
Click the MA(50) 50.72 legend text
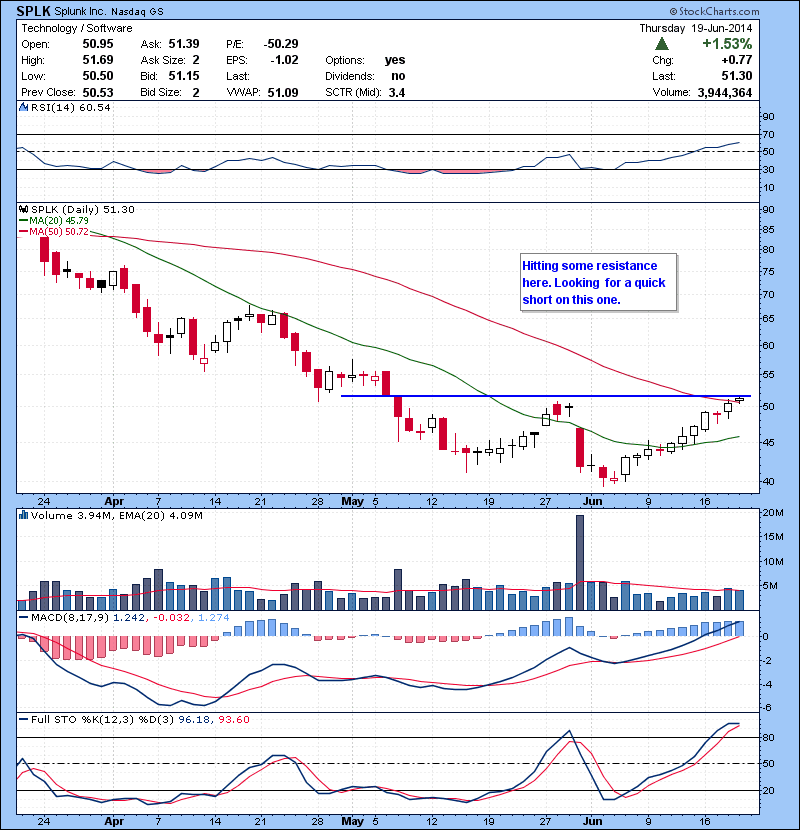(59, 231)
